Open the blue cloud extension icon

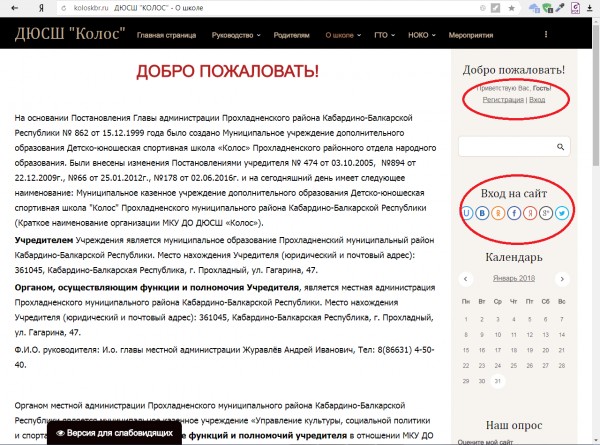[534, 8]
